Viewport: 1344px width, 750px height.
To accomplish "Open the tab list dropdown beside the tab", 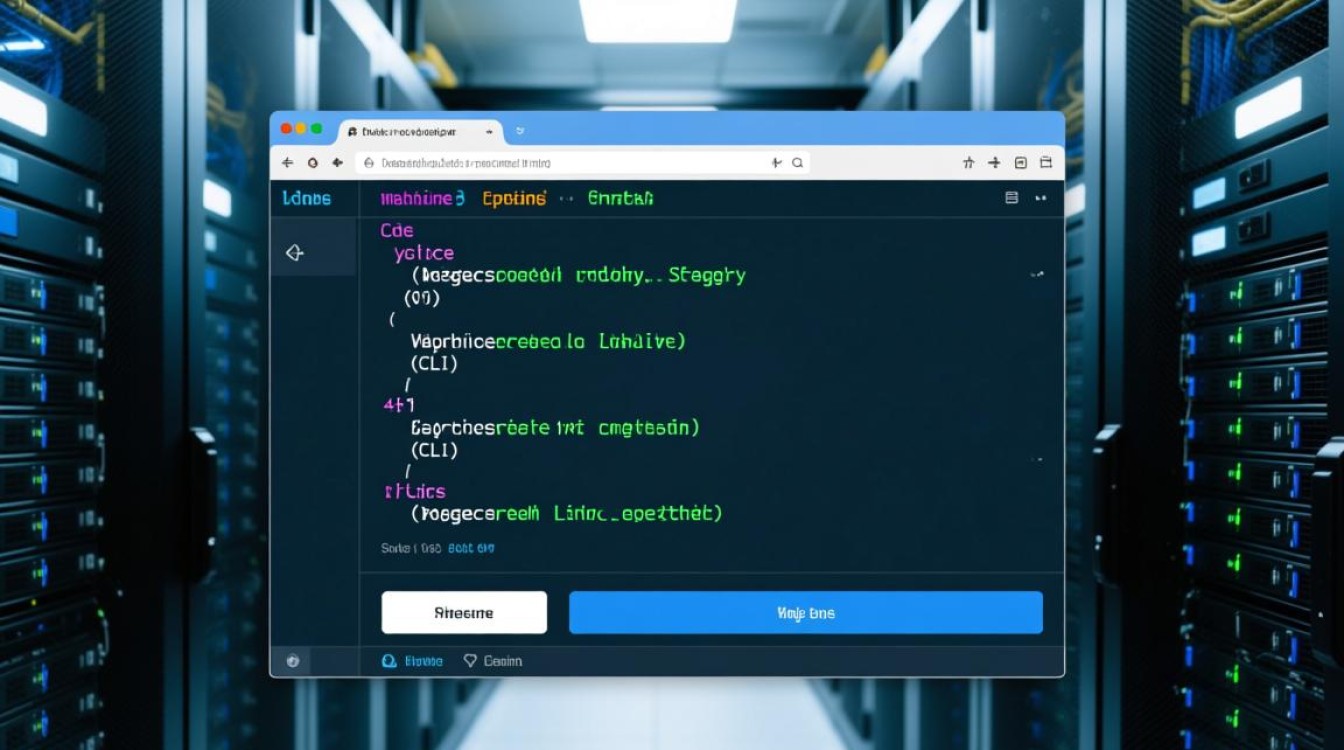I will coord(520,131).
